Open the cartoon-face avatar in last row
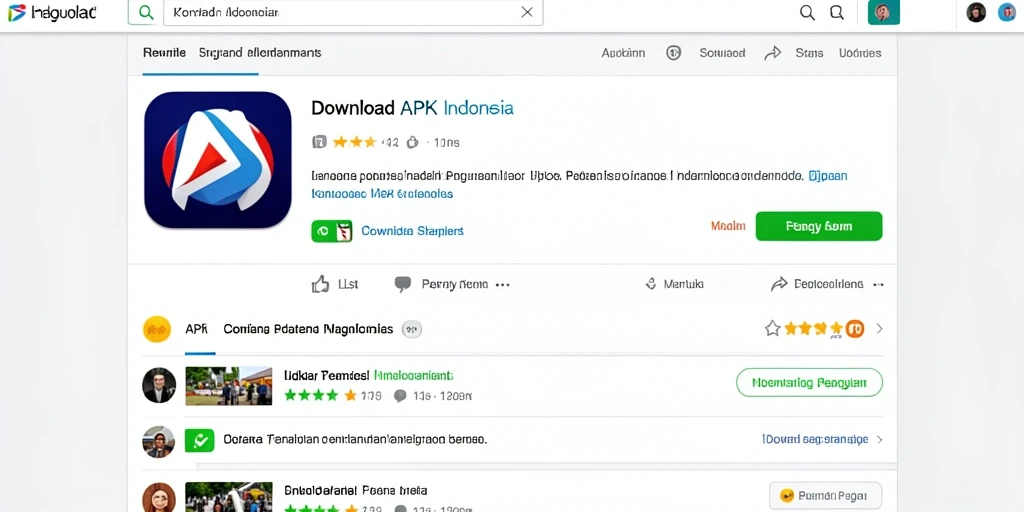 pyautogui.click(x=159, y=498)
